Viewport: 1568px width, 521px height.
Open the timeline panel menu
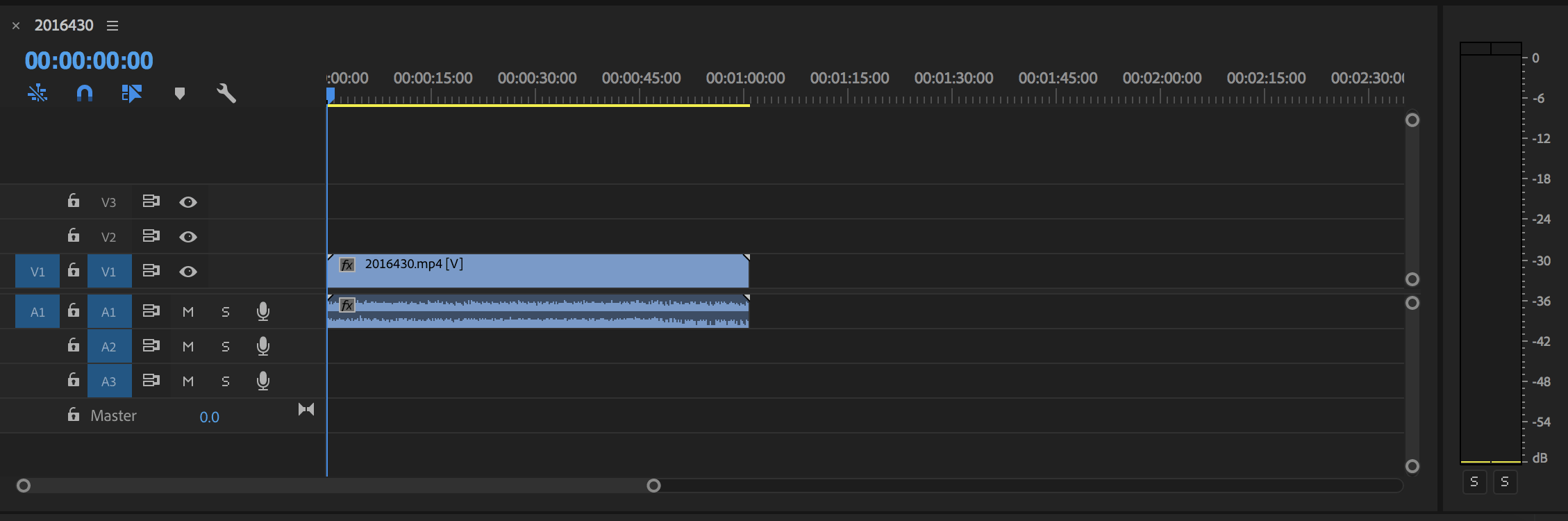(112, 26)
